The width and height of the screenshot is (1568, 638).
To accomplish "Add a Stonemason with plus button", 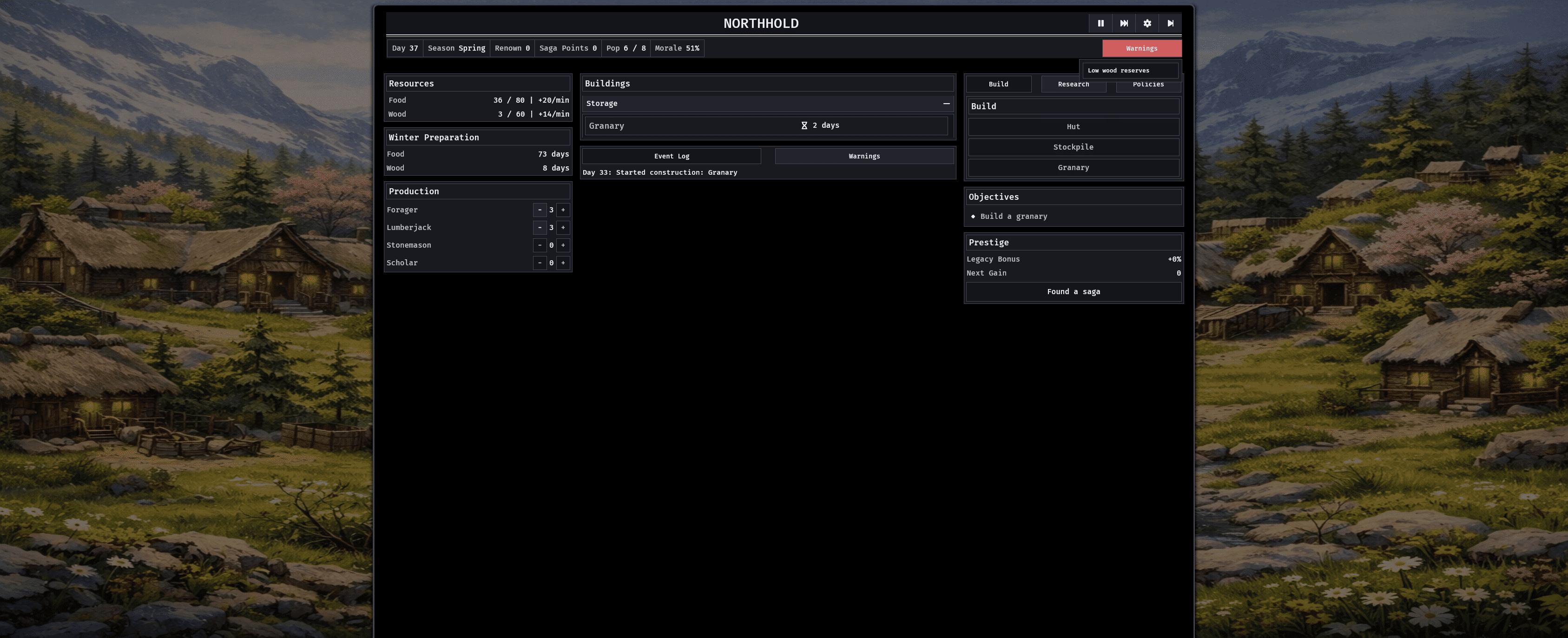I will (x=563, y=245).
